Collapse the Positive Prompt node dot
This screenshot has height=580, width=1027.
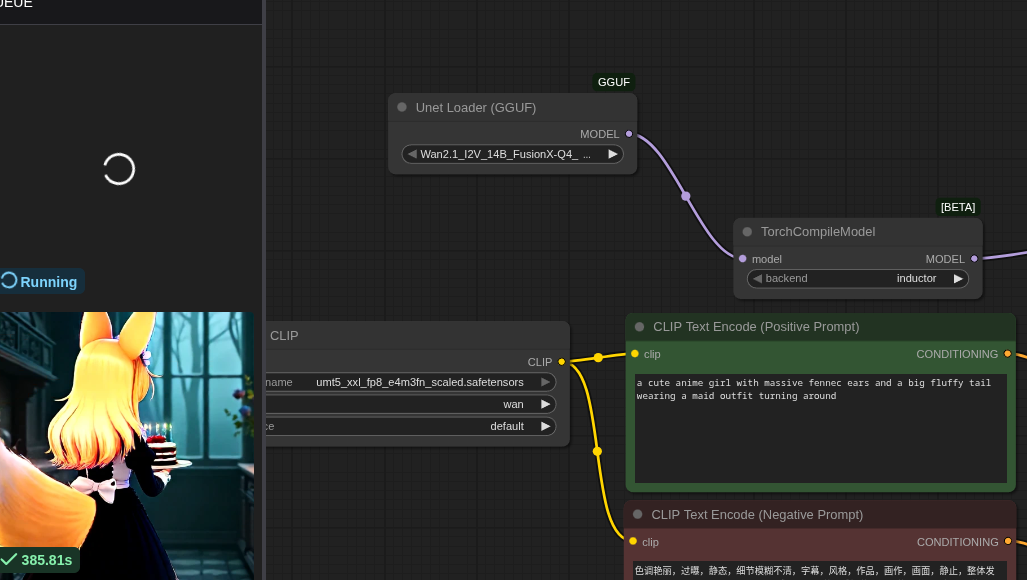point(639,327)
